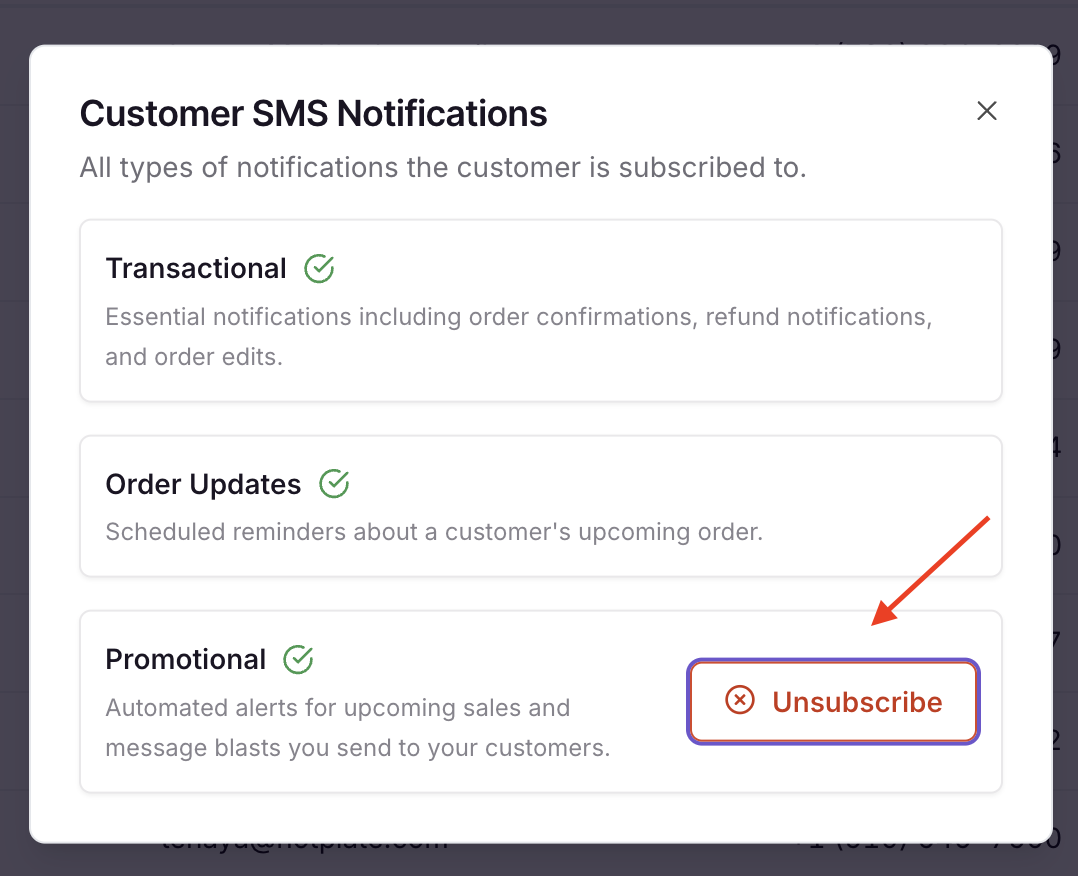Click the red arrow annotation
The width and height of the screenshot is (1078, 876).
pos(931,571)
